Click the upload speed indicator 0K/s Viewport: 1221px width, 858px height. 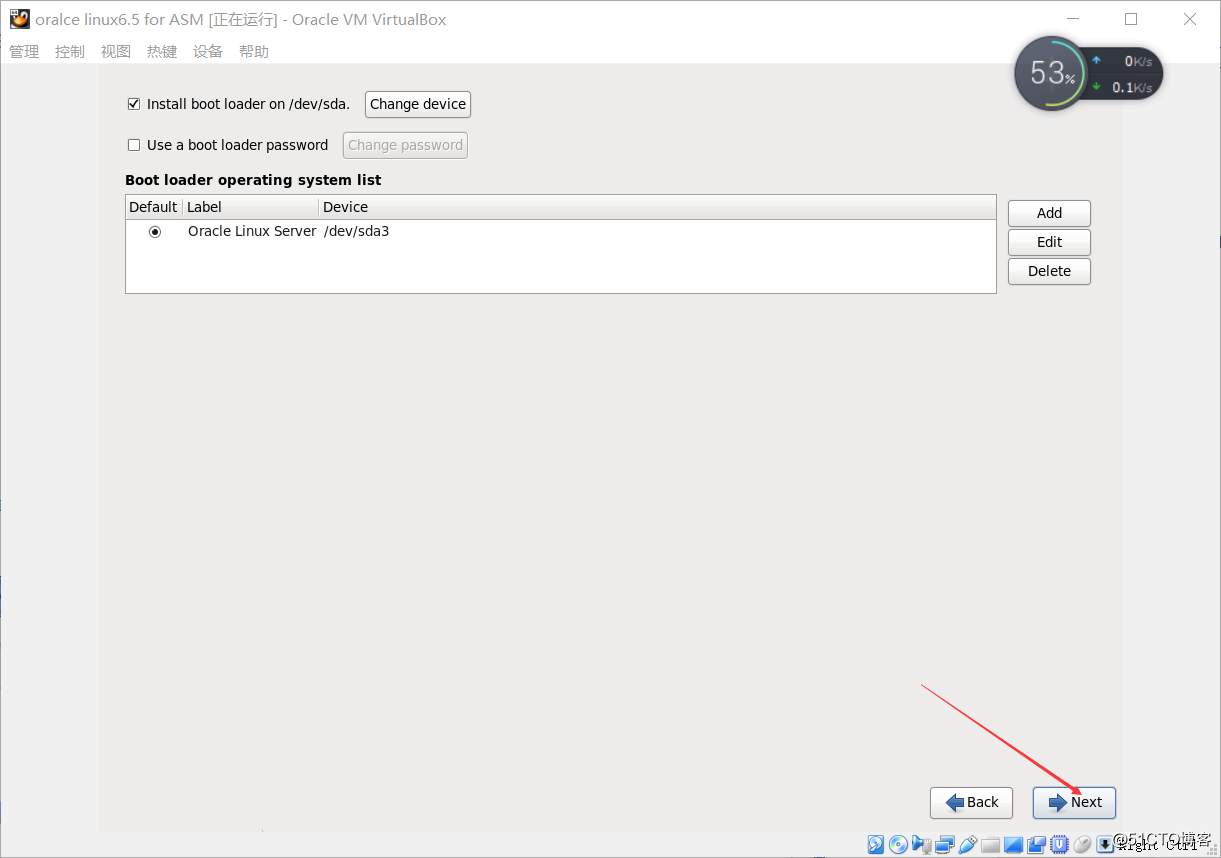point(1123,61)
